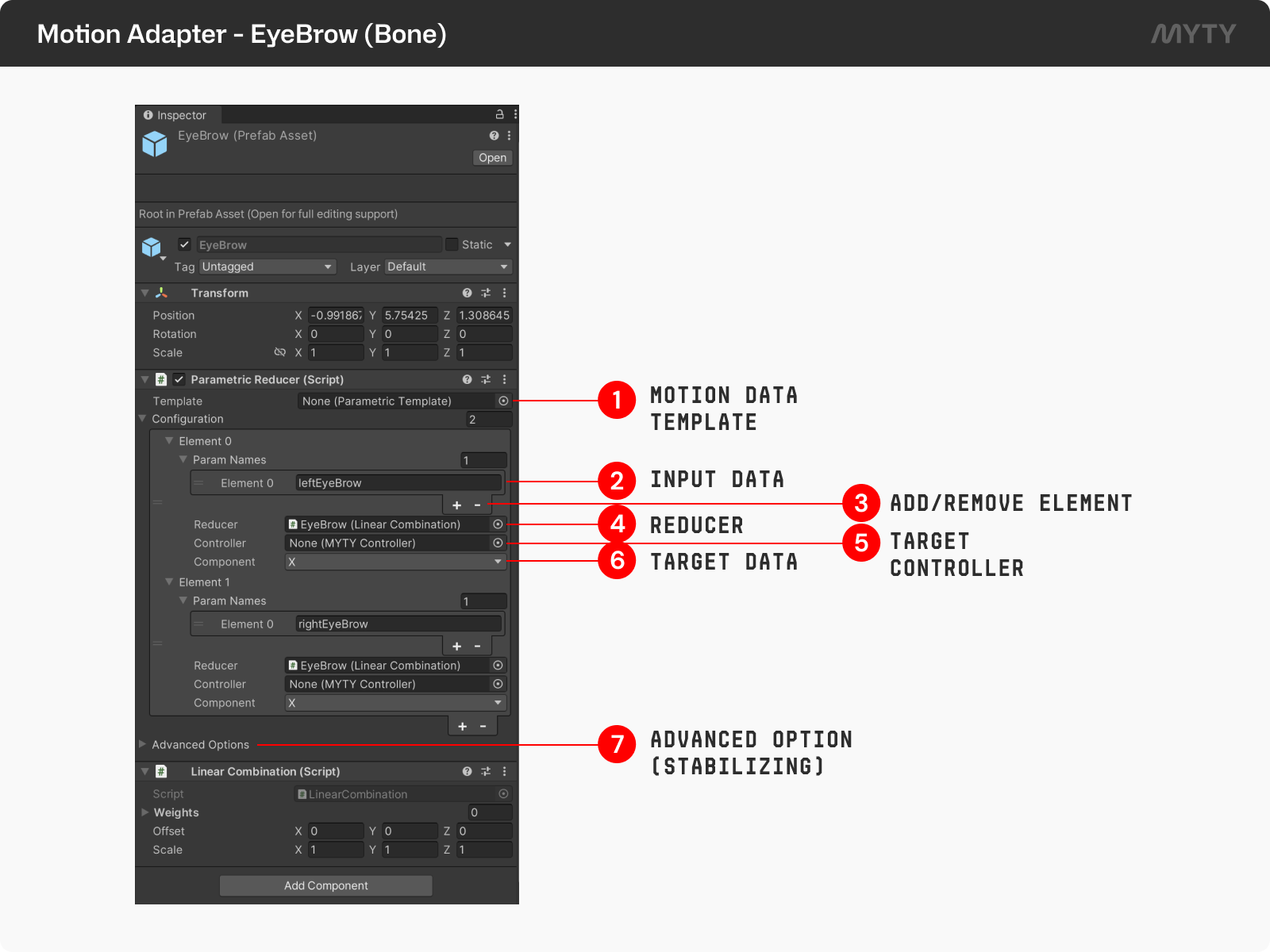Open the Transform component help icon
1270x952 pixels.
[467, 293]
